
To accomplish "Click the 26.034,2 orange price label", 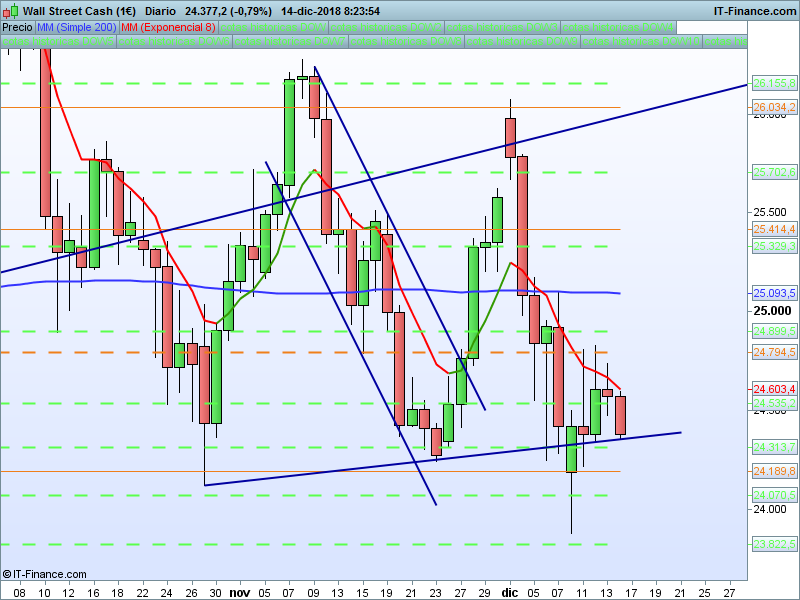I will [774, 107].
